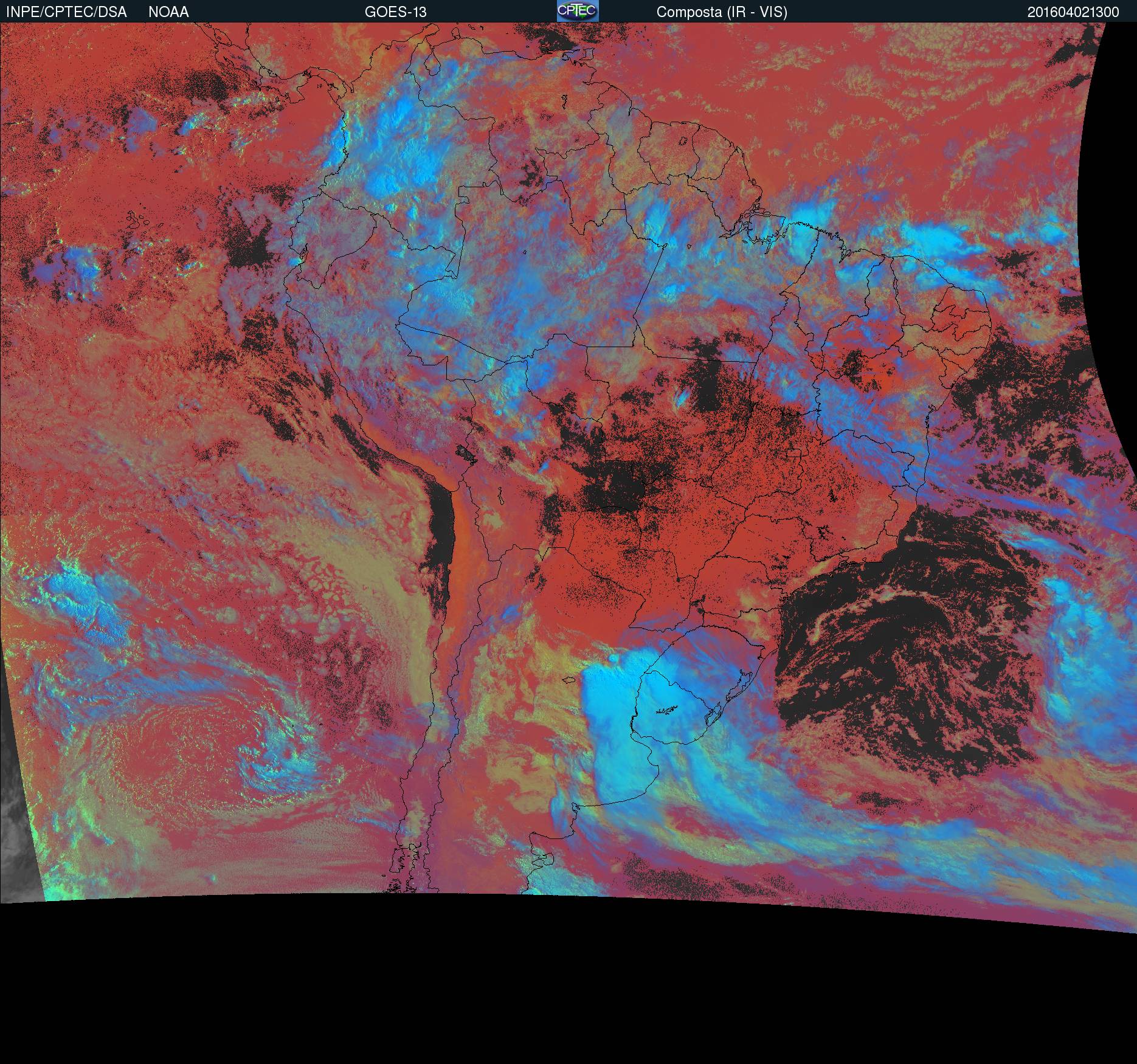This screenshot has width=1137, height=1064.
Task: Select the INPE/CPTEC/DSA header label
Action: [66, 12]
